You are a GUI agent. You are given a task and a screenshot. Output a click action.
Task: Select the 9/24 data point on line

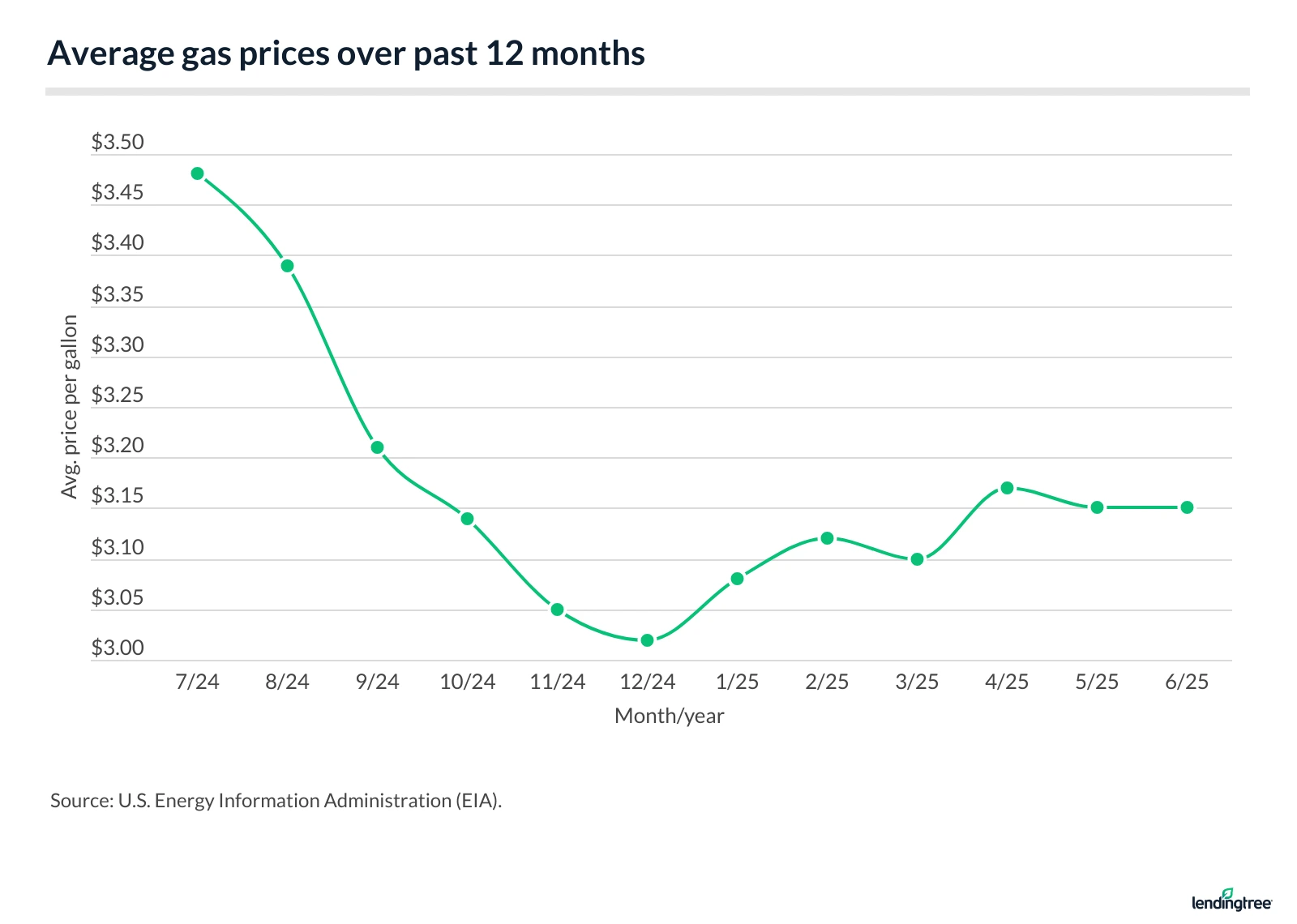click(x=377, y=447)
